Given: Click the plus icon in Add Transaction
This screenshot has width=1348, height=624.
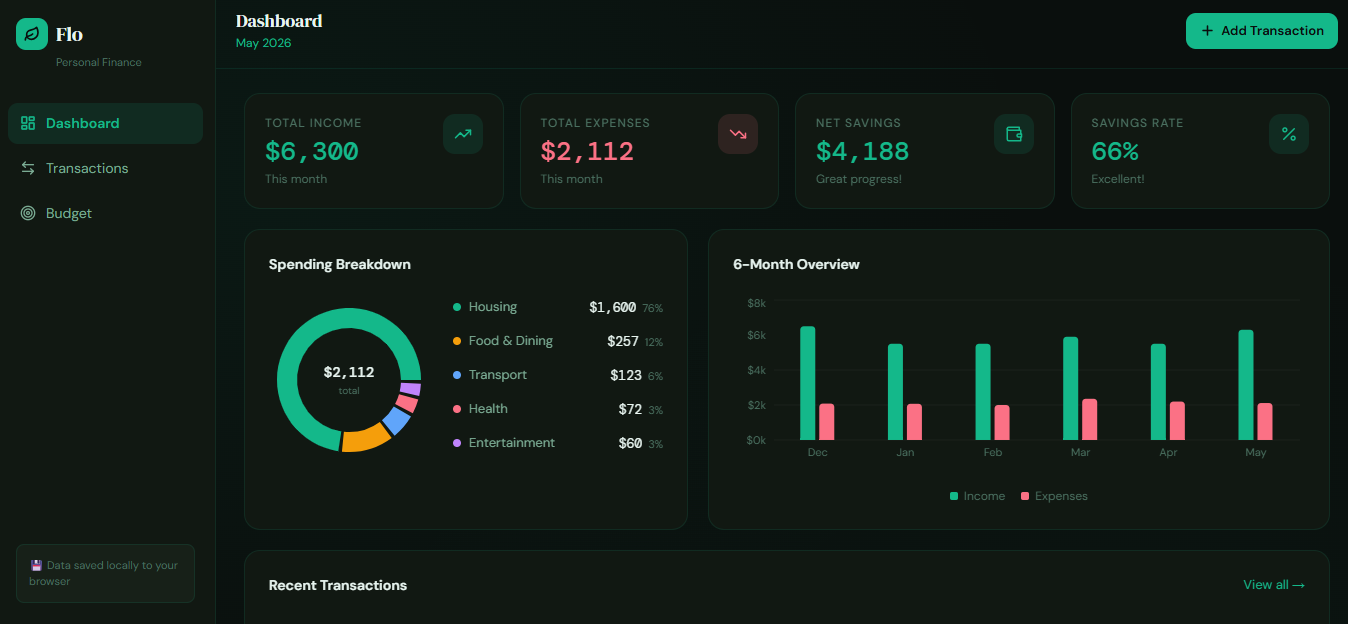Looking at the screenshot, I should click(1207, 31).
